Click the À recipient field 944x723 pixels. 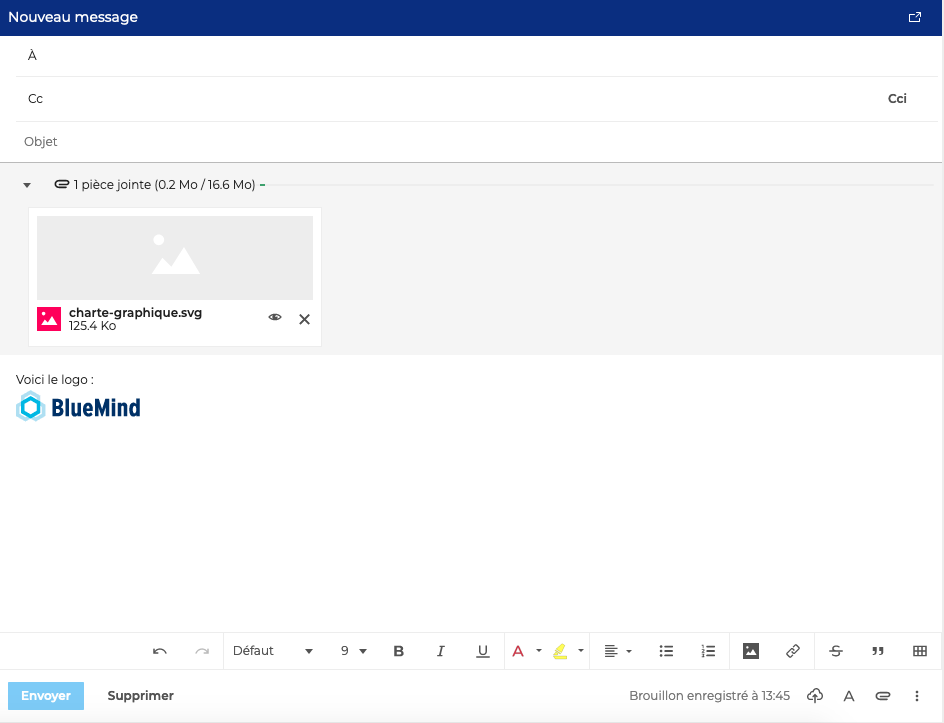476,55
